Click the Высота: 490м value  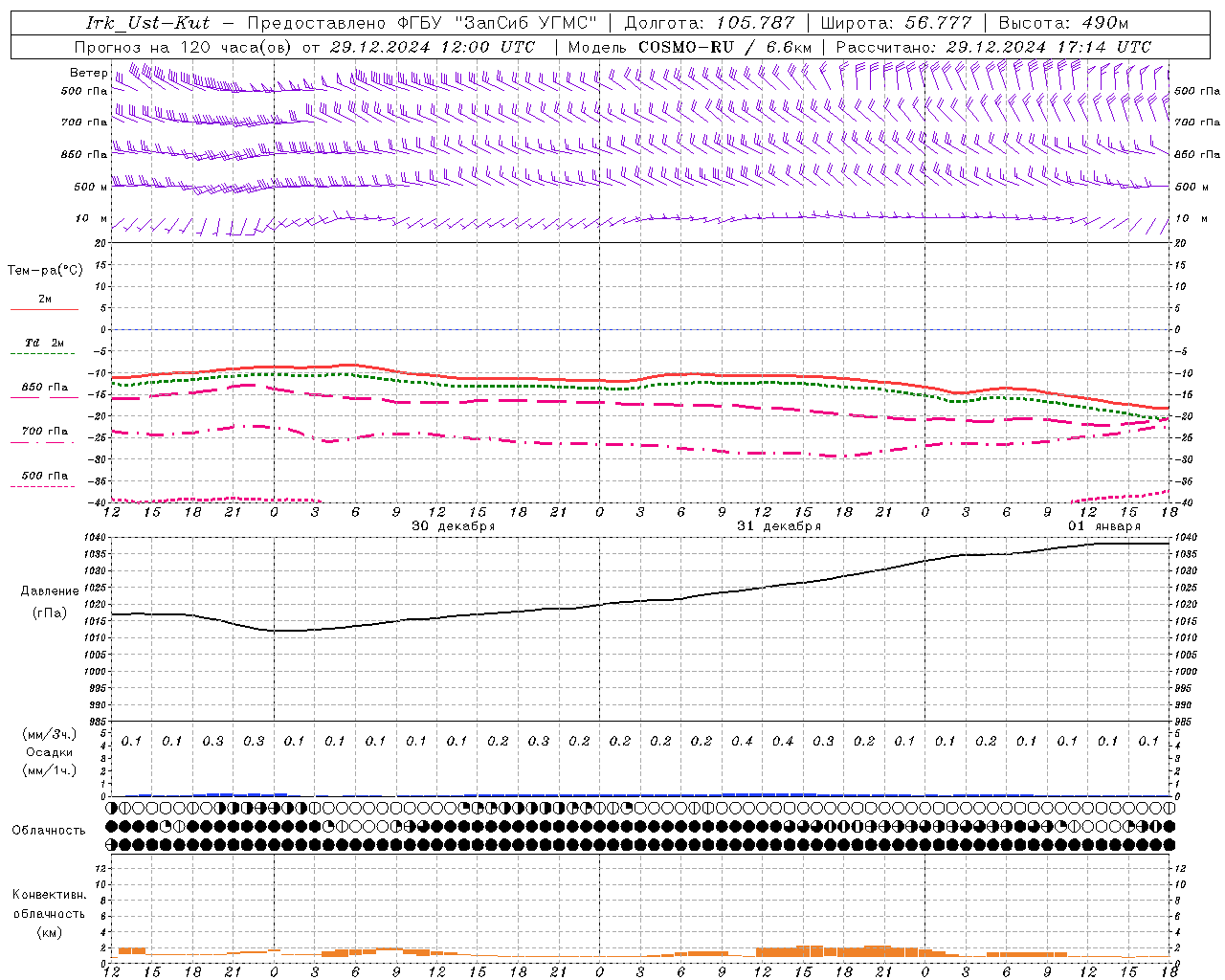tap(1063, 23)
